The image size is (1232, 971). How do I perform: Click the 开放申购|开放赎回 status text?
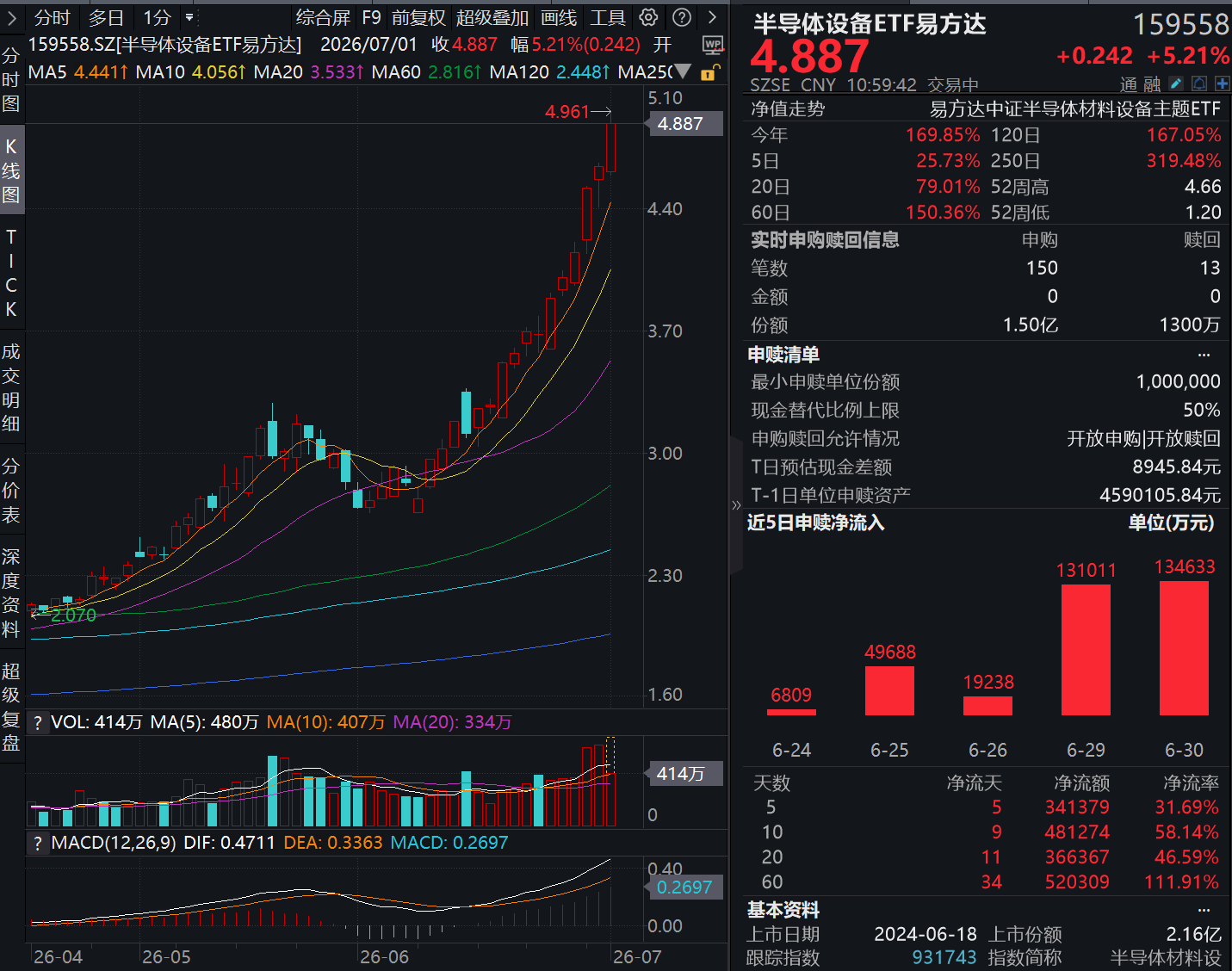click(1143, 439)
